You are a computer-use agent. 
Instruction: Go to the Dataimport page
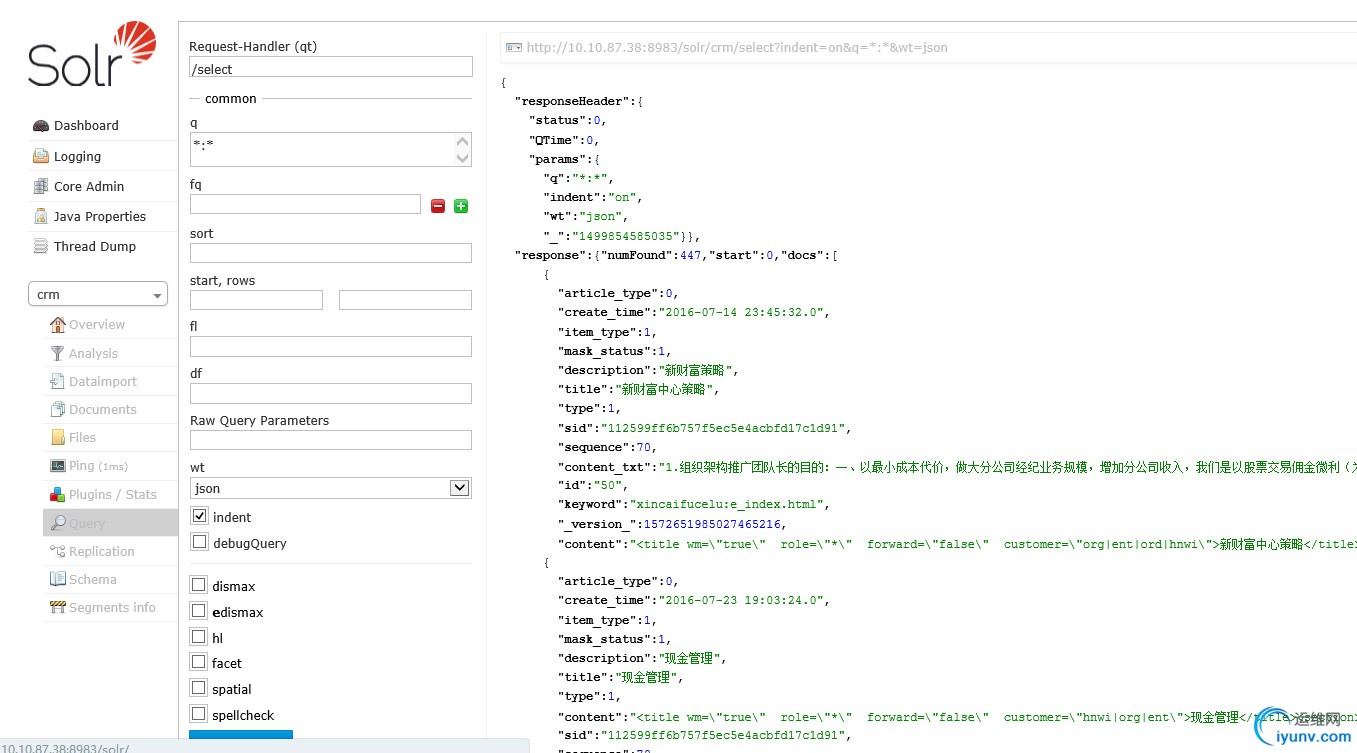(x=110, y=381)
